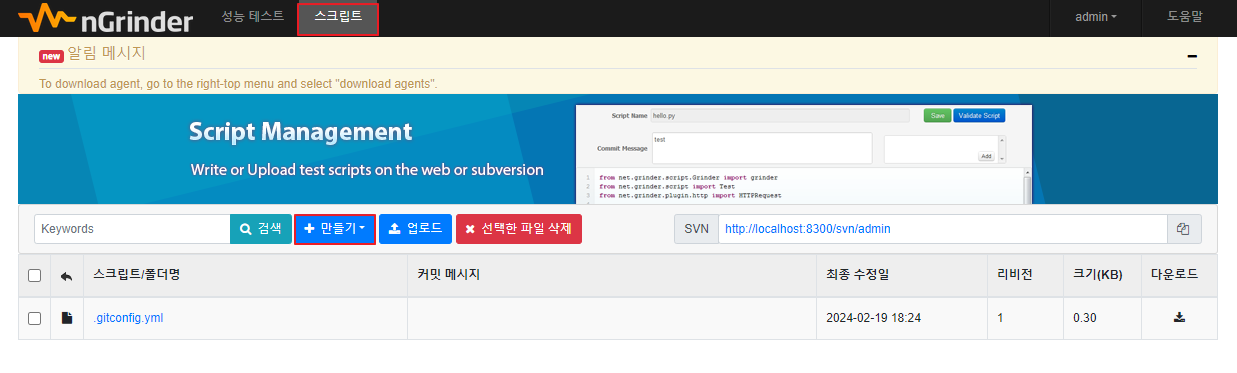Click 선택한 파일 삭제 delete button
Viewport: 1237px width, 373px height.
(x=518, y=229)
